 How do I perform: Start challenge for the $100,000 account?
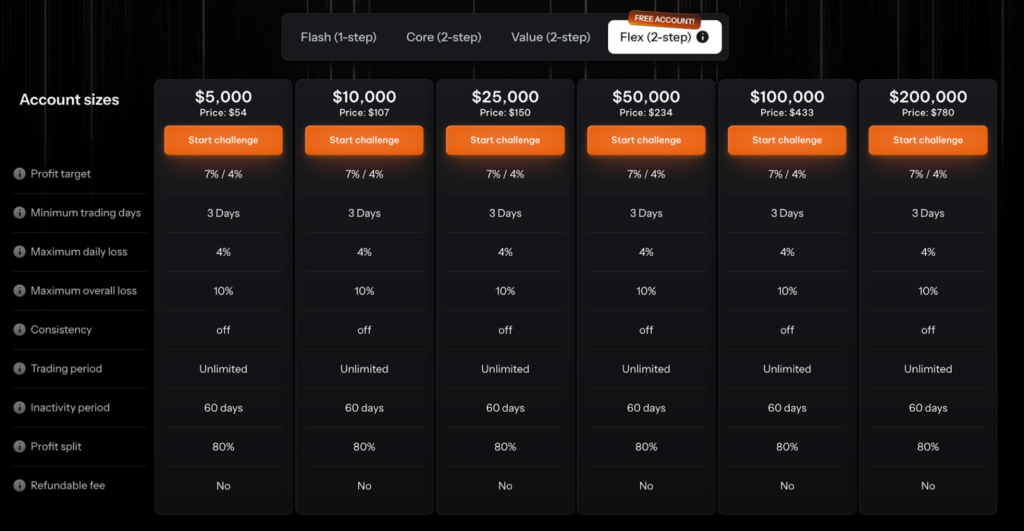[787, 140]
